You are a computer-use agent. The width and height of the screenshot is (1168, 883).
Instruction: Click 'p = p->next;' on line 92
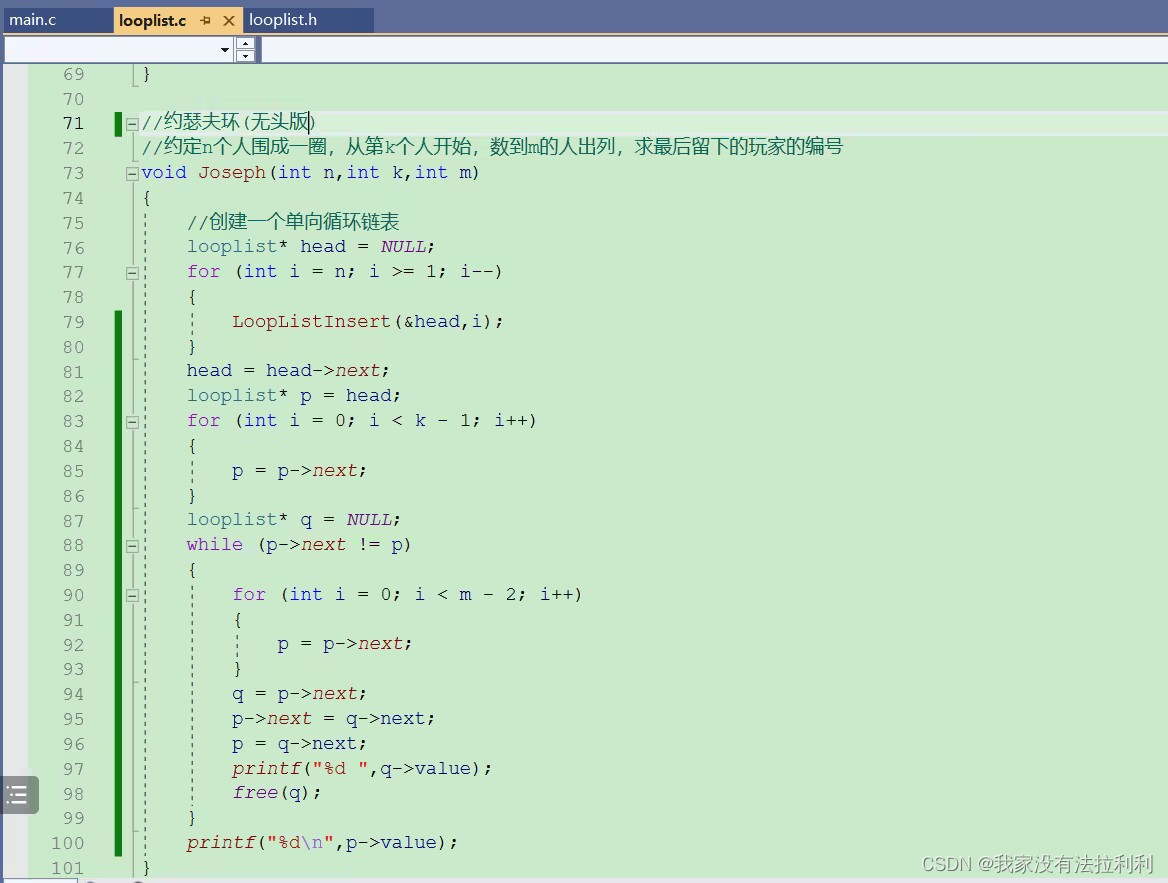(344, 644)
